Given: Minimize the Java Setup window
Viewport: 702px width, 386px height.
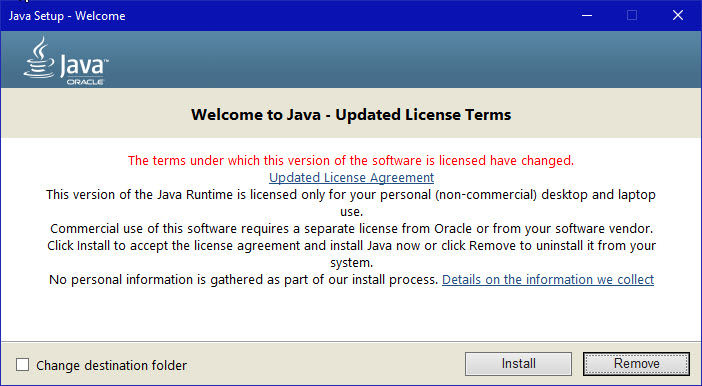Looking at the screenshot, I should [x=587, y=16].
